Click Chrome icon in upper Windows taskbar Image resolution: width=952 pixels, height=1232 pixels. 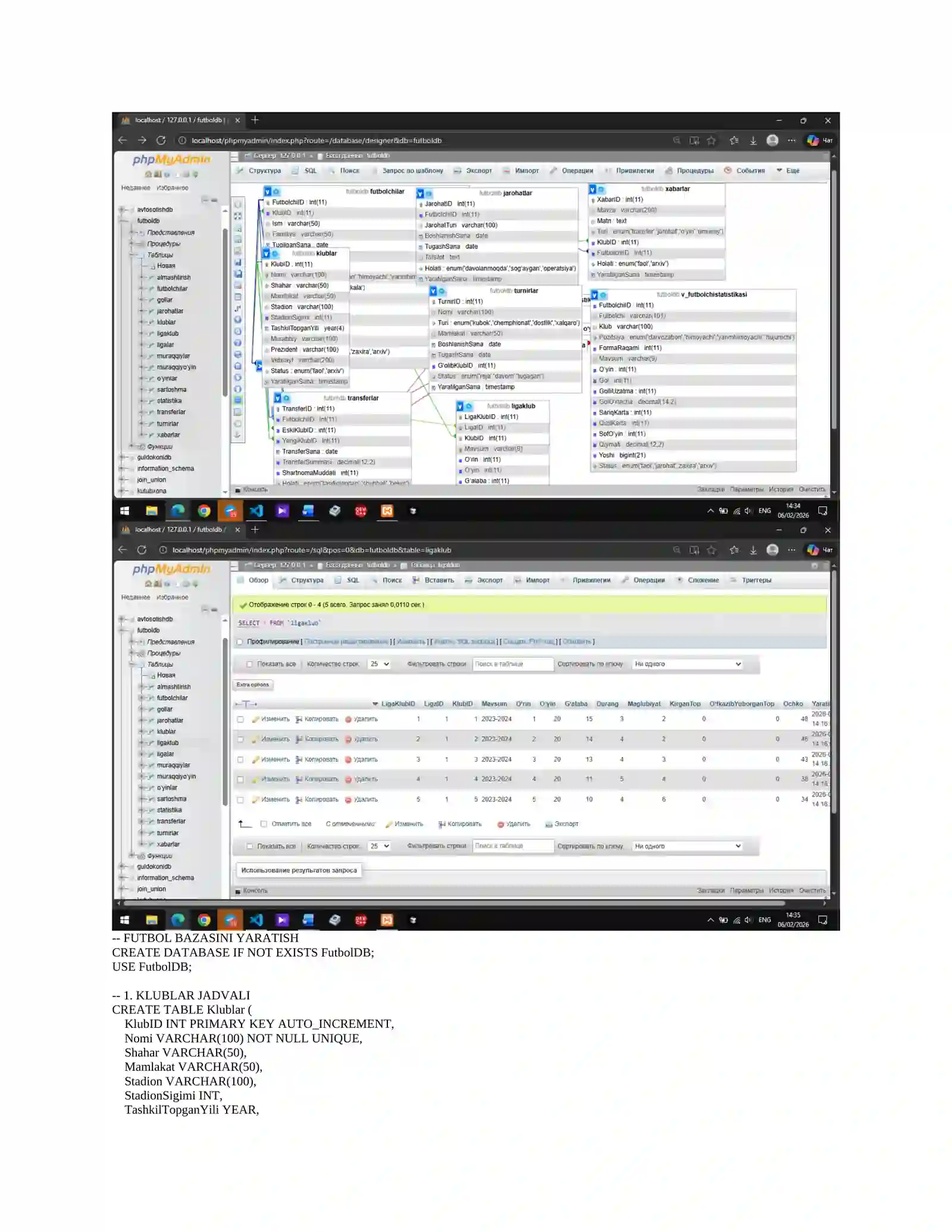pos(203,511)
